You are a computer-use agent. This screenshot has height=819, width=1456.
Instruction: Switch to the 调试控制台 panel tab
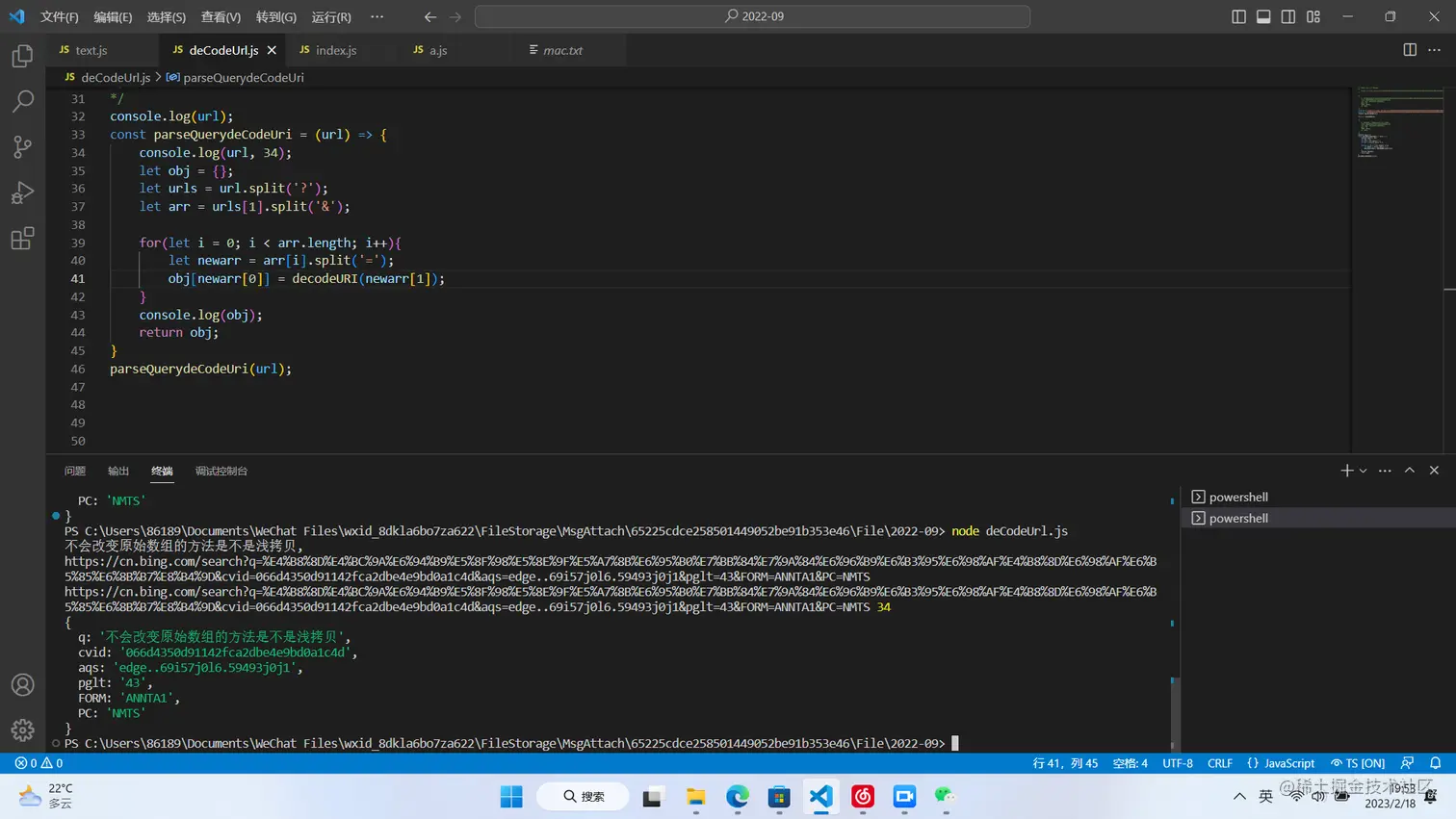(221, 471)
